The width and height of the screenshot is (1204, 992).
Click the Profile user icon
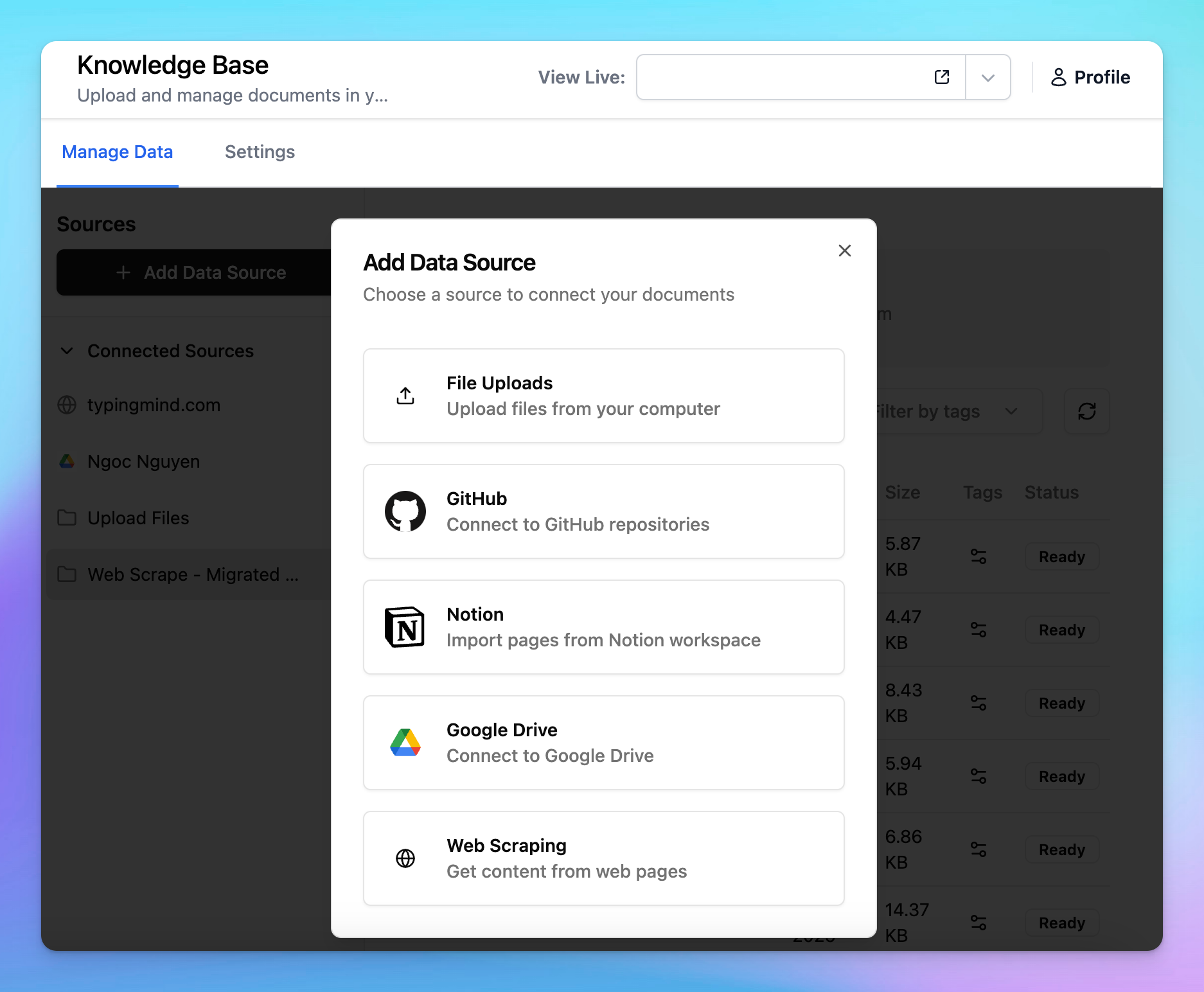pos(1058,77)
